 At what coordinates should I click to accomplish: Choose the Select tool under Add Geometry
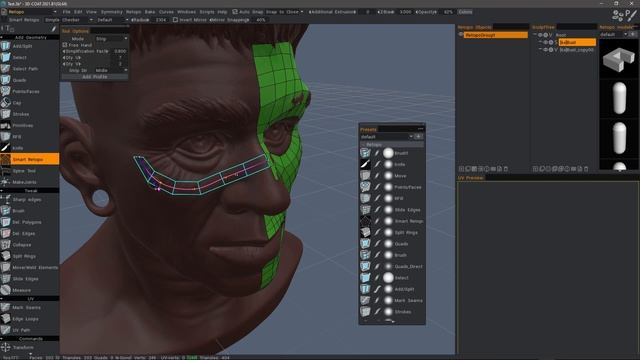[x=29, y=58]
